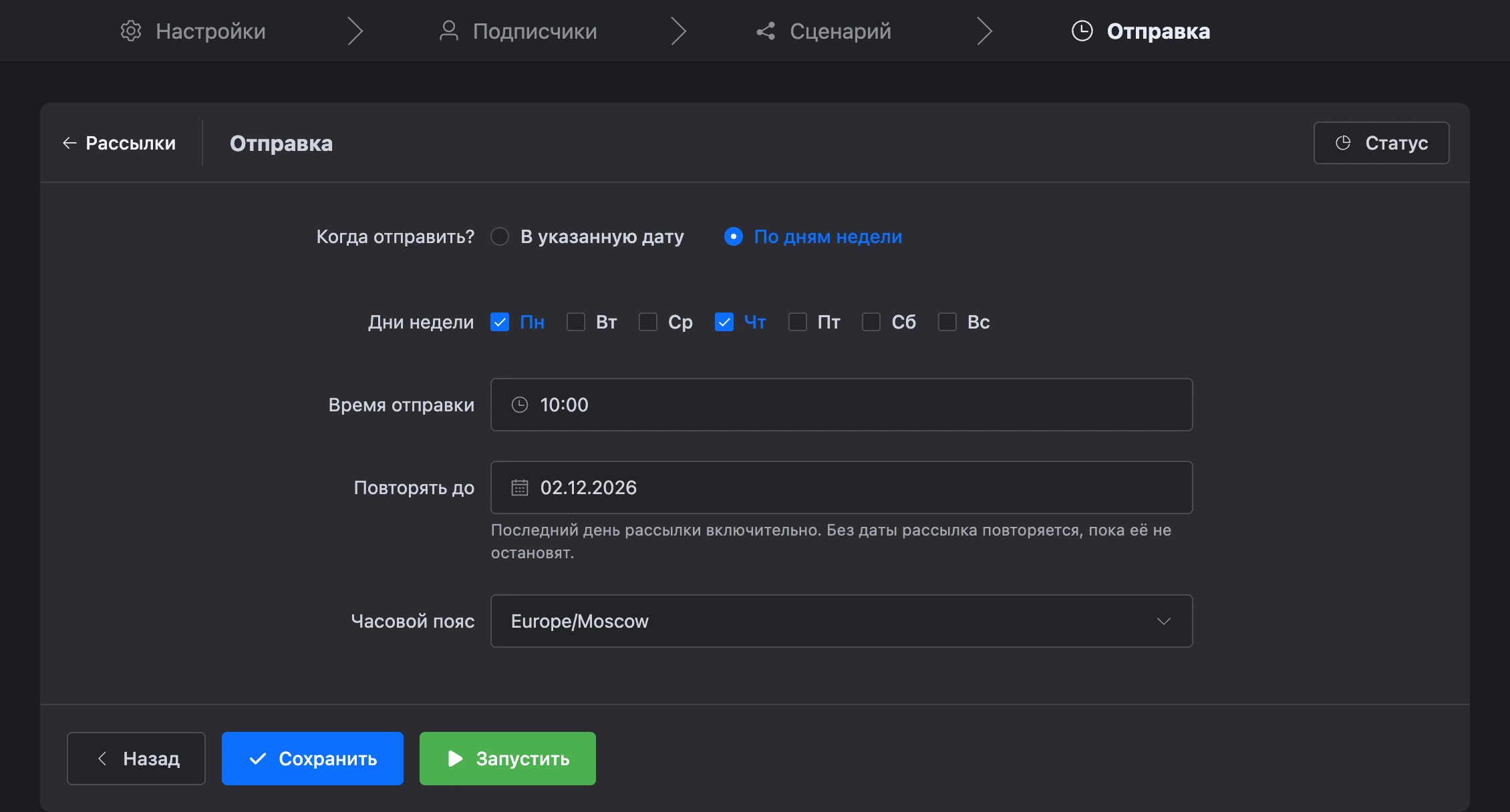Enable the Вт weekday checkbox

pyautogui.click(x=576, y=322)
